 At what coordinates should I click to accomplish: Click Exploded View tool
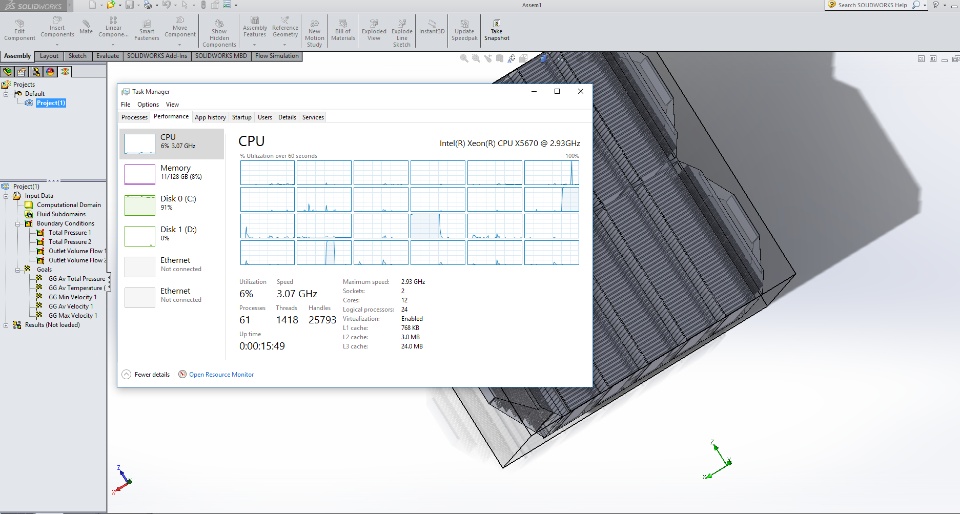point(373,31)
